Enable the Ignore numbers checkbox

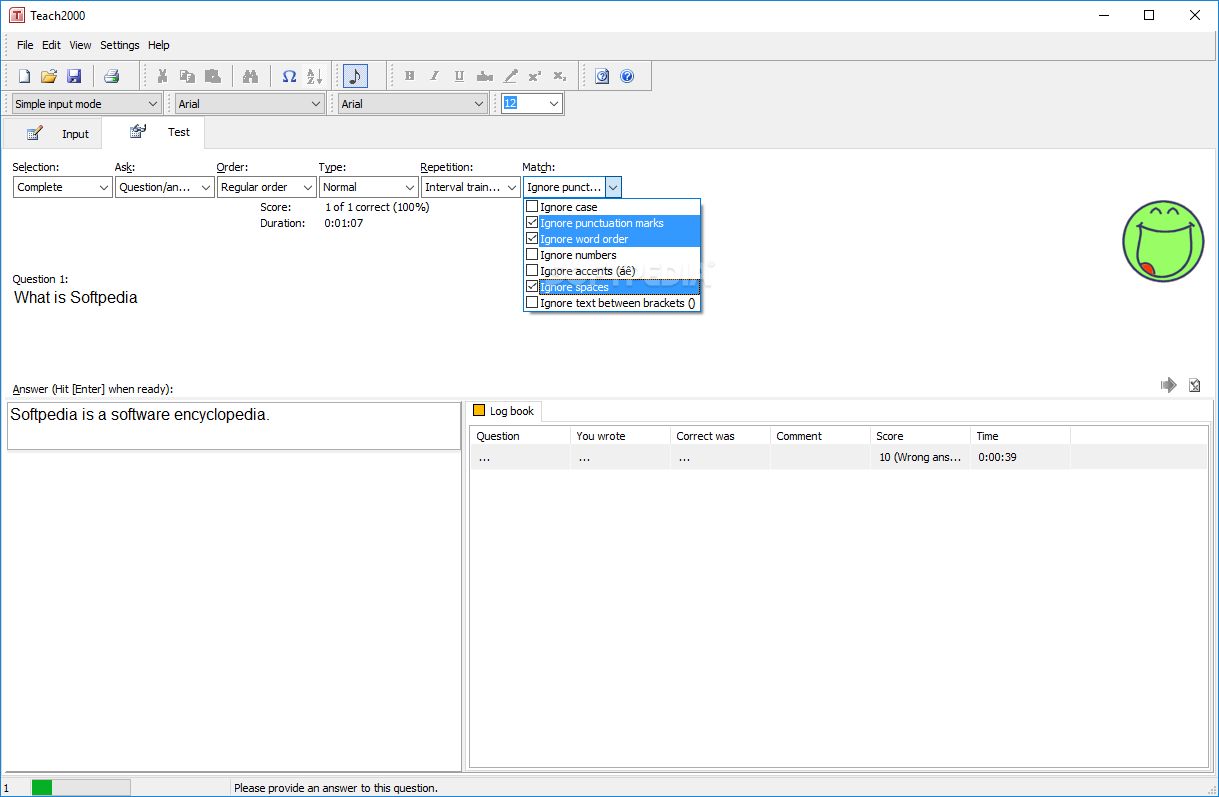pyautogui.click(x=532, y=255)
